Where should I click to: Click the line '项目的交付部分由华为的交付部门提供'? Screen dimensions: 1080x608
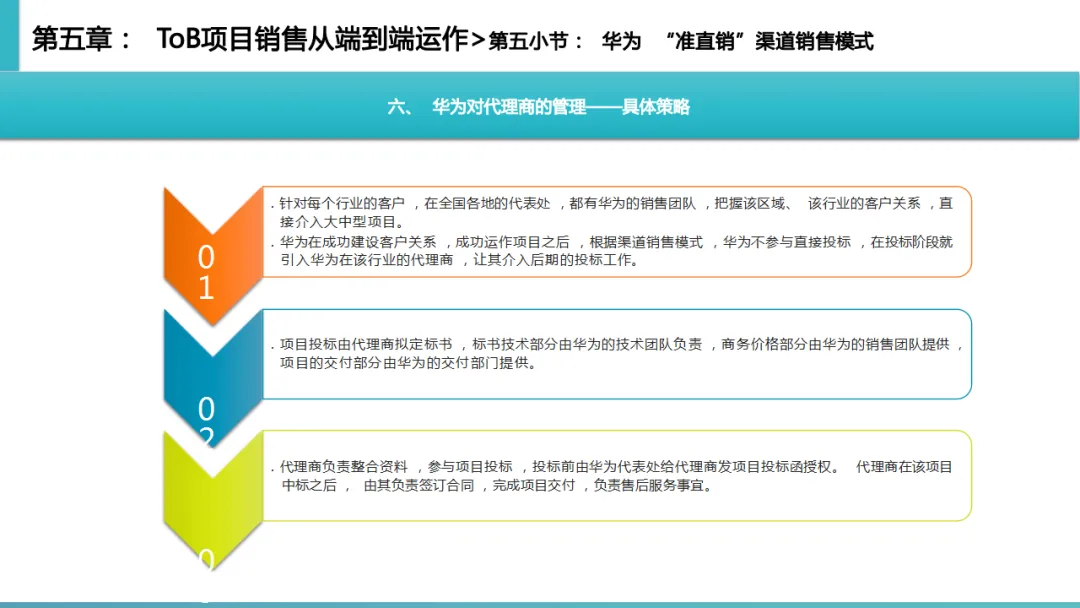(408, 363)
